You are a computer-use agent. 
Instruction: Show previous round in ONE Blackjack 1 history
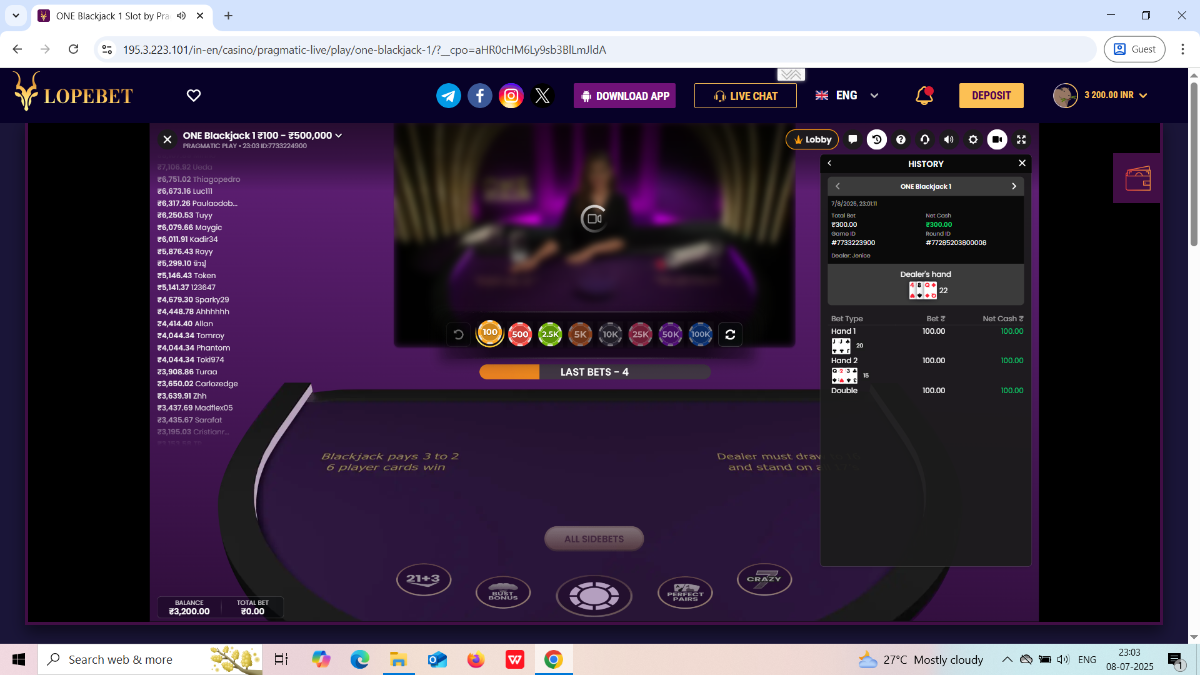click(838, 186)
